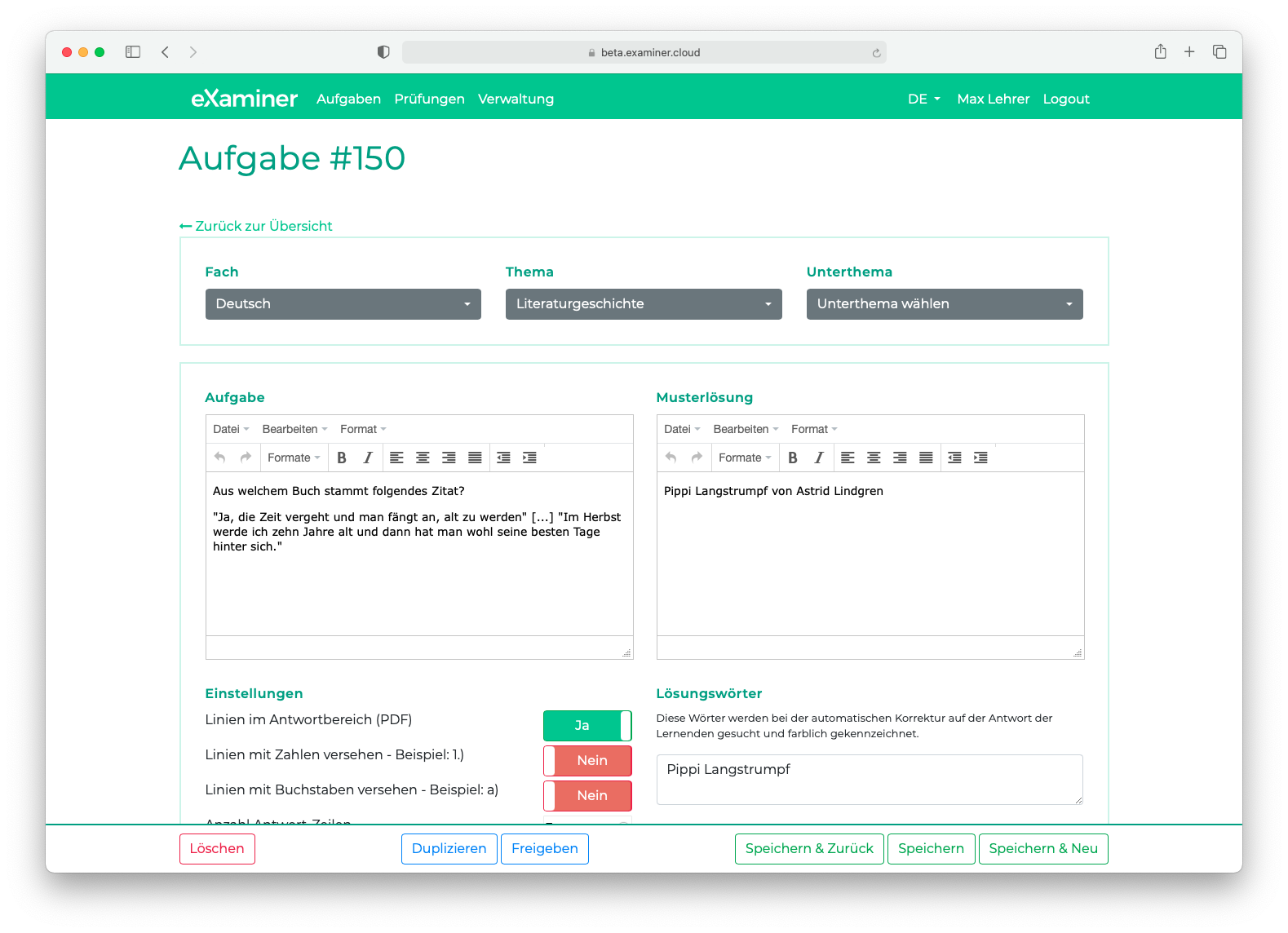Click the Löschen button
Screen dimensions: 1288x933
coord(217,848)
